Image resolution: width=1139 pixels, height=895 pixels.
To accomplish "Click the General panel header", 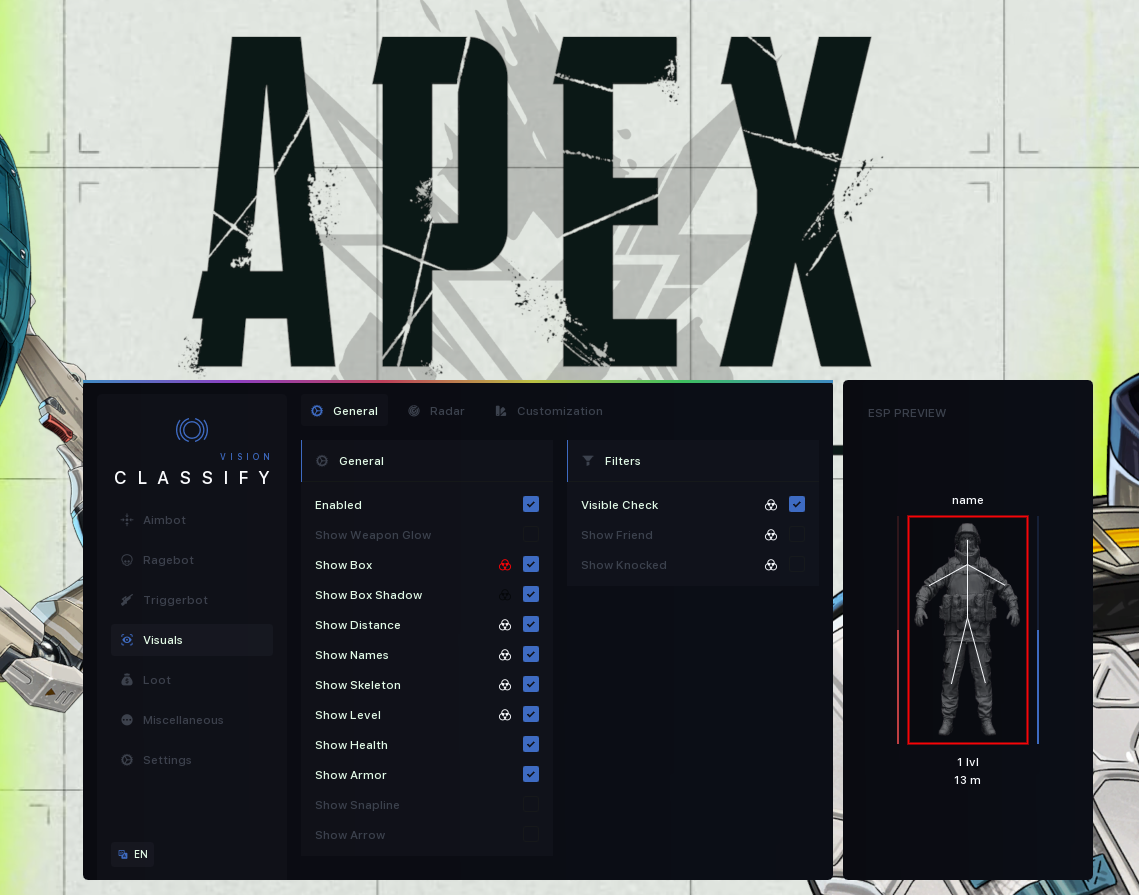I will (x=427, y=461).
